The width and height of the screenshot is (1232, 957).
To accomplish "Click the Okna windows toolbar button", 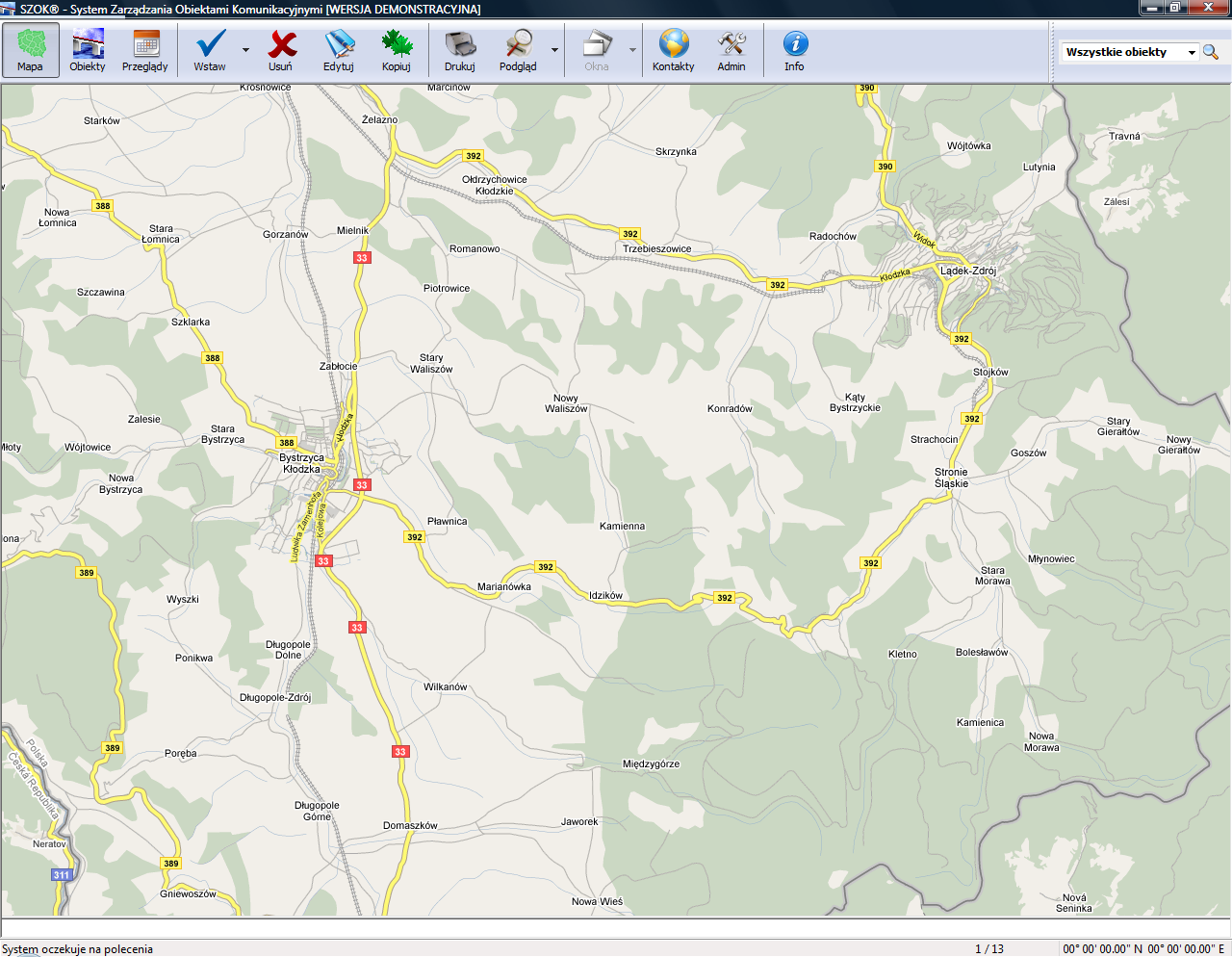I will pos(597,50).
